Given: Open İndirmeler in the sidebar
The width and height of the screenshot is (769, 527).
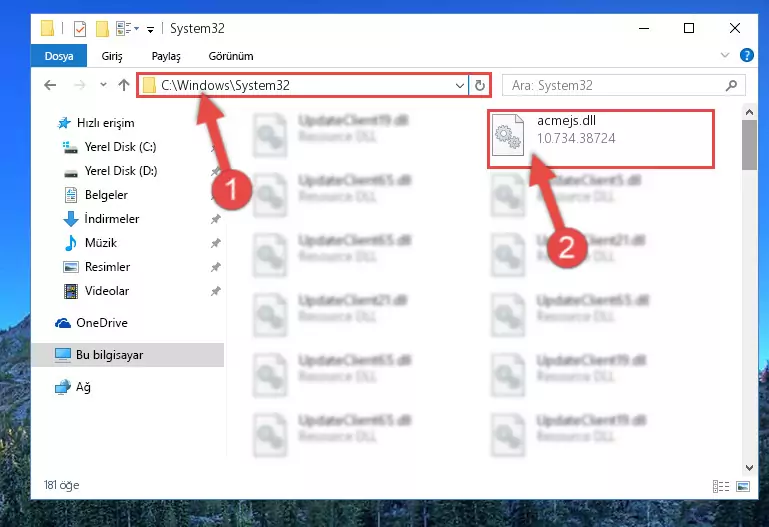Looking at the screenshot, I should point(111,219).
